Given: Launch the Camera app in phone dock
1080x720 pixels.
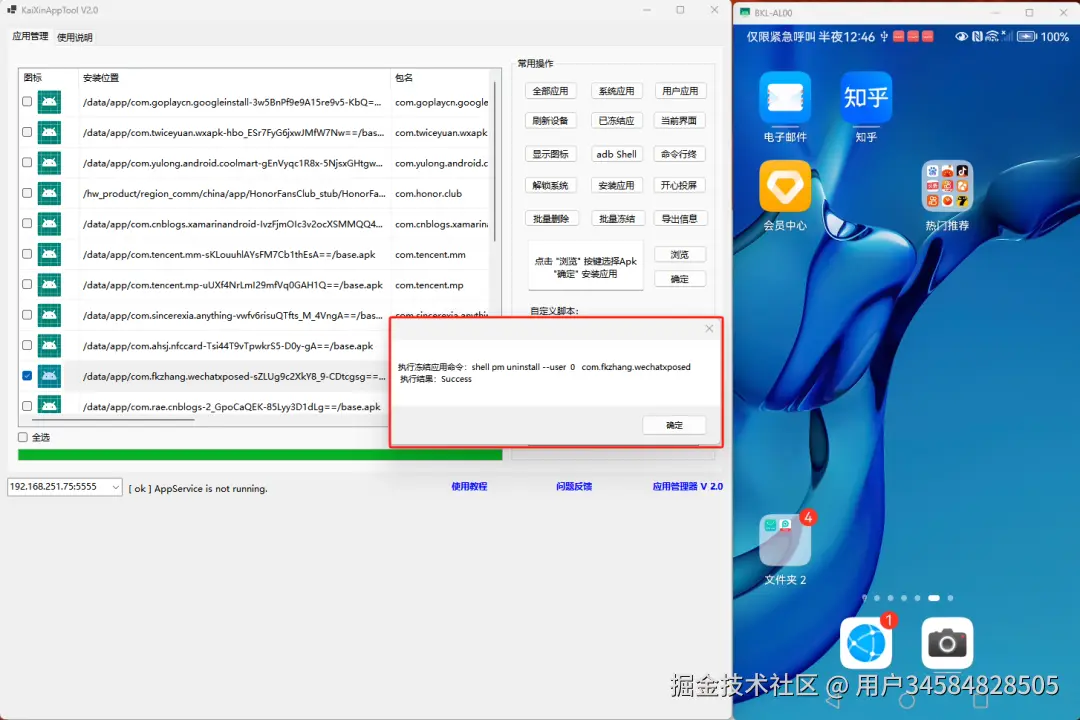Looking at the screenshot, I should pos(947,644).
